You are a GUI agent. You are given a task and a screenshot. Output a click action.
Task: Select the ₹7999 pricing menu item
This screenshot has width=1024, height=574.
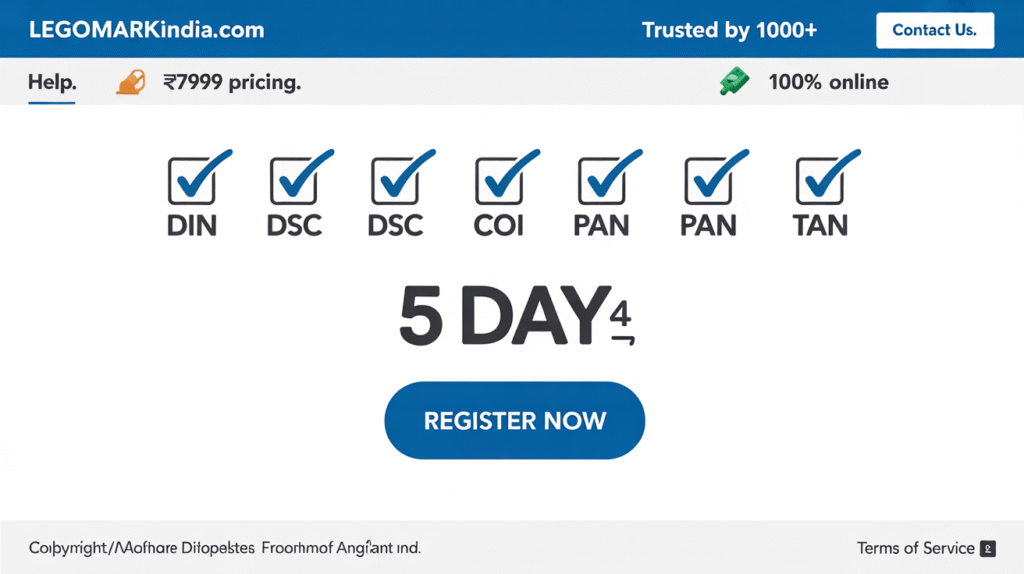click(232, 82)
